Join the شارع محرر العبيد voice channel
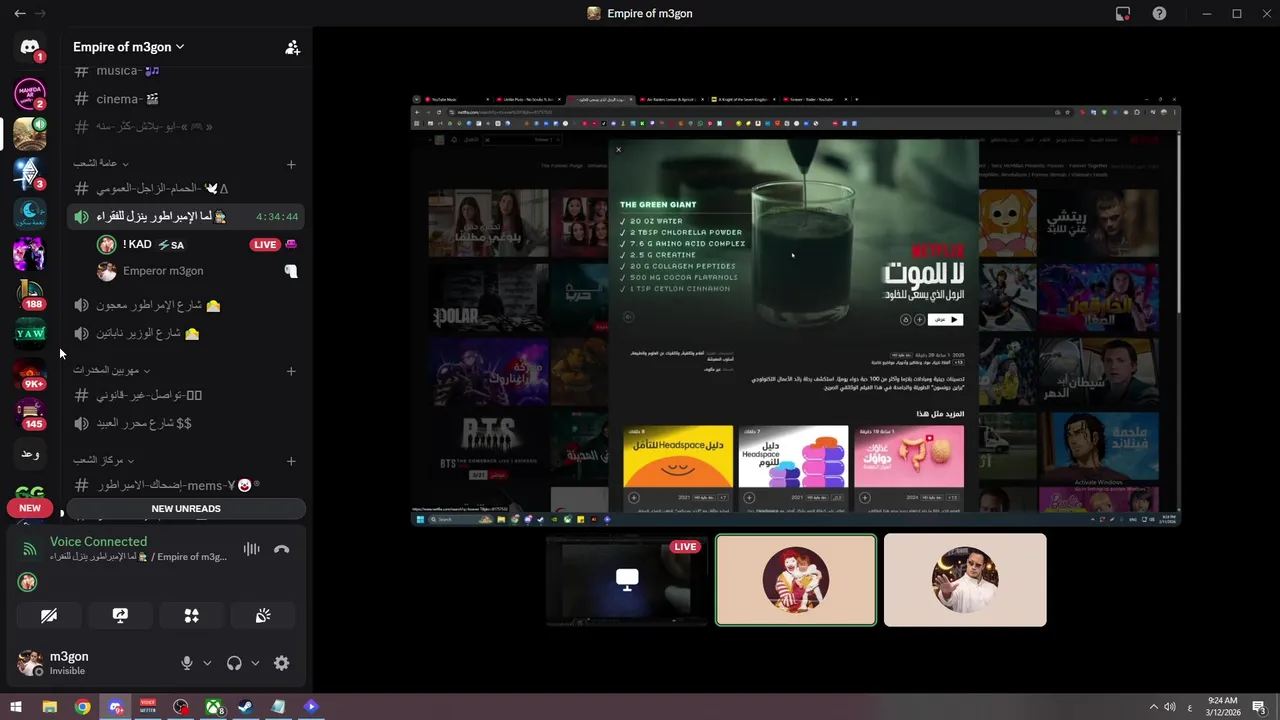Screen dimensions: 1280x720 tap(186, 423)
